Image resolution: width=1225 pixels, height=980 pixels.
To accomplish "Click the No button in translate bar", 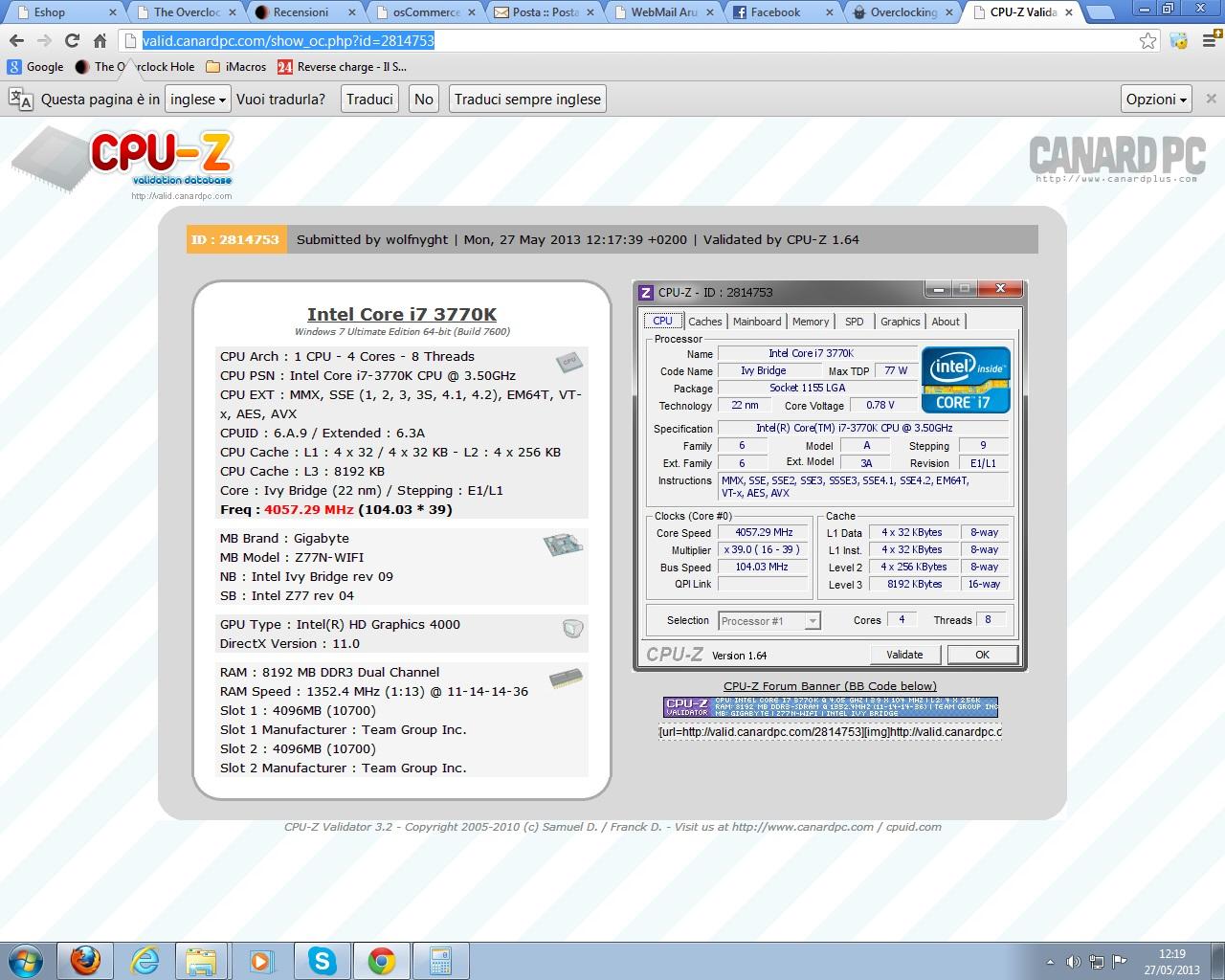I will pos(424,99).
